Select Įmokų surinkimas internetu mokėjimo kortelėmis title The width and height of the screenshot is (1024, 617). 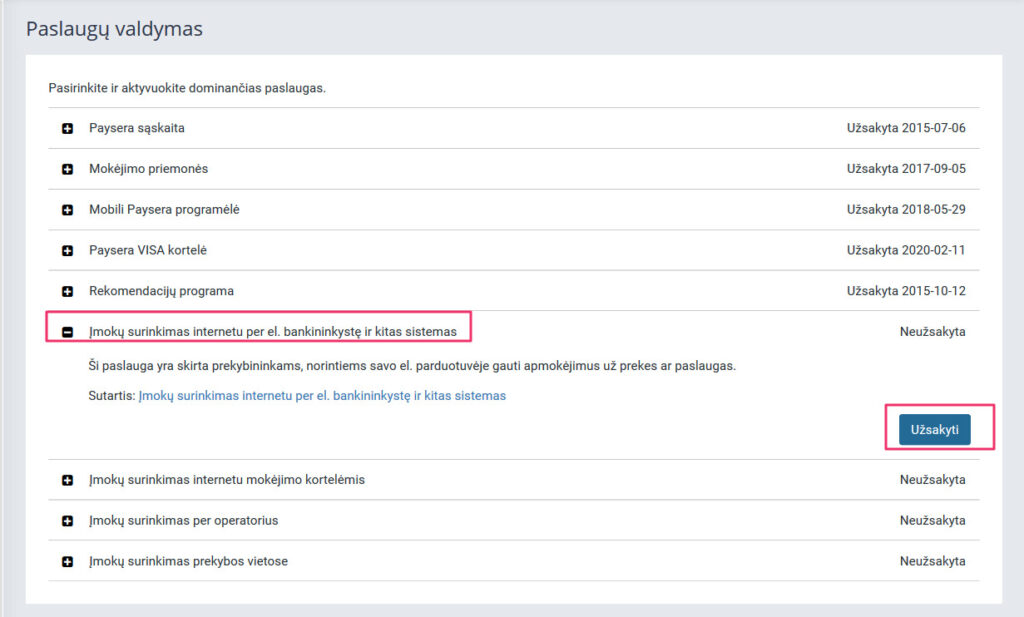point(227,480)
